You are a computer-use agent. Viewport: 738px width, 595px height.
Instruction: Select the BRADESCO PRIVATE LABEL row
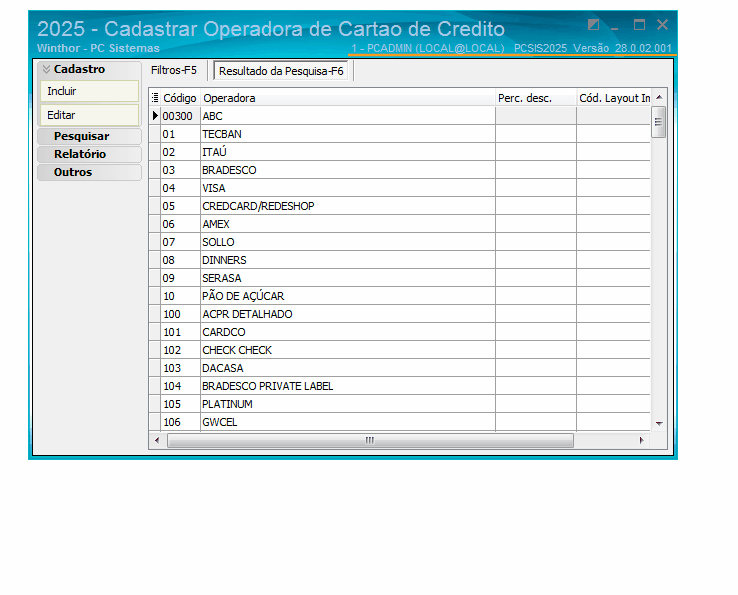[x=400, y=386]
